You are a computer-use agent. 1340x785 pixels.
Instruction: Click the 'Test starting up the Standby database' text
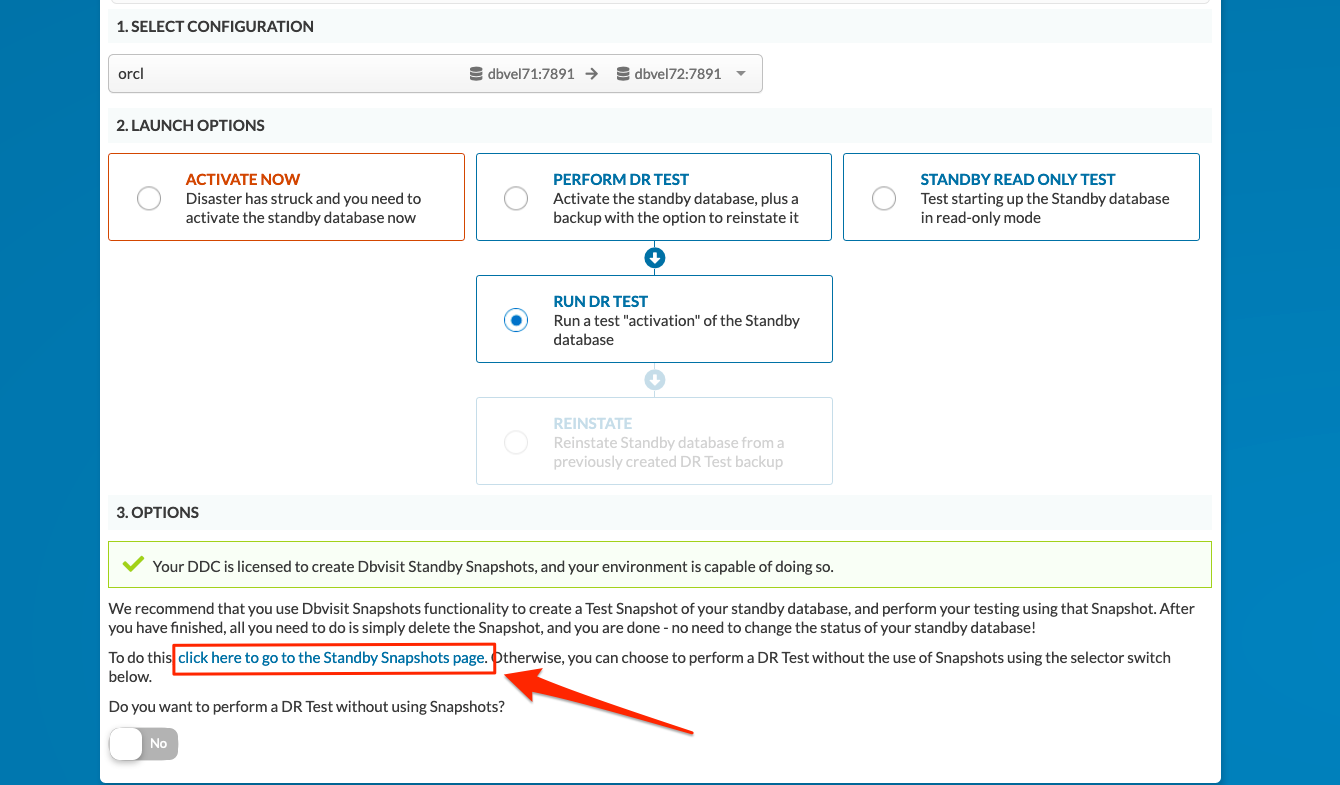[1045, 208]
